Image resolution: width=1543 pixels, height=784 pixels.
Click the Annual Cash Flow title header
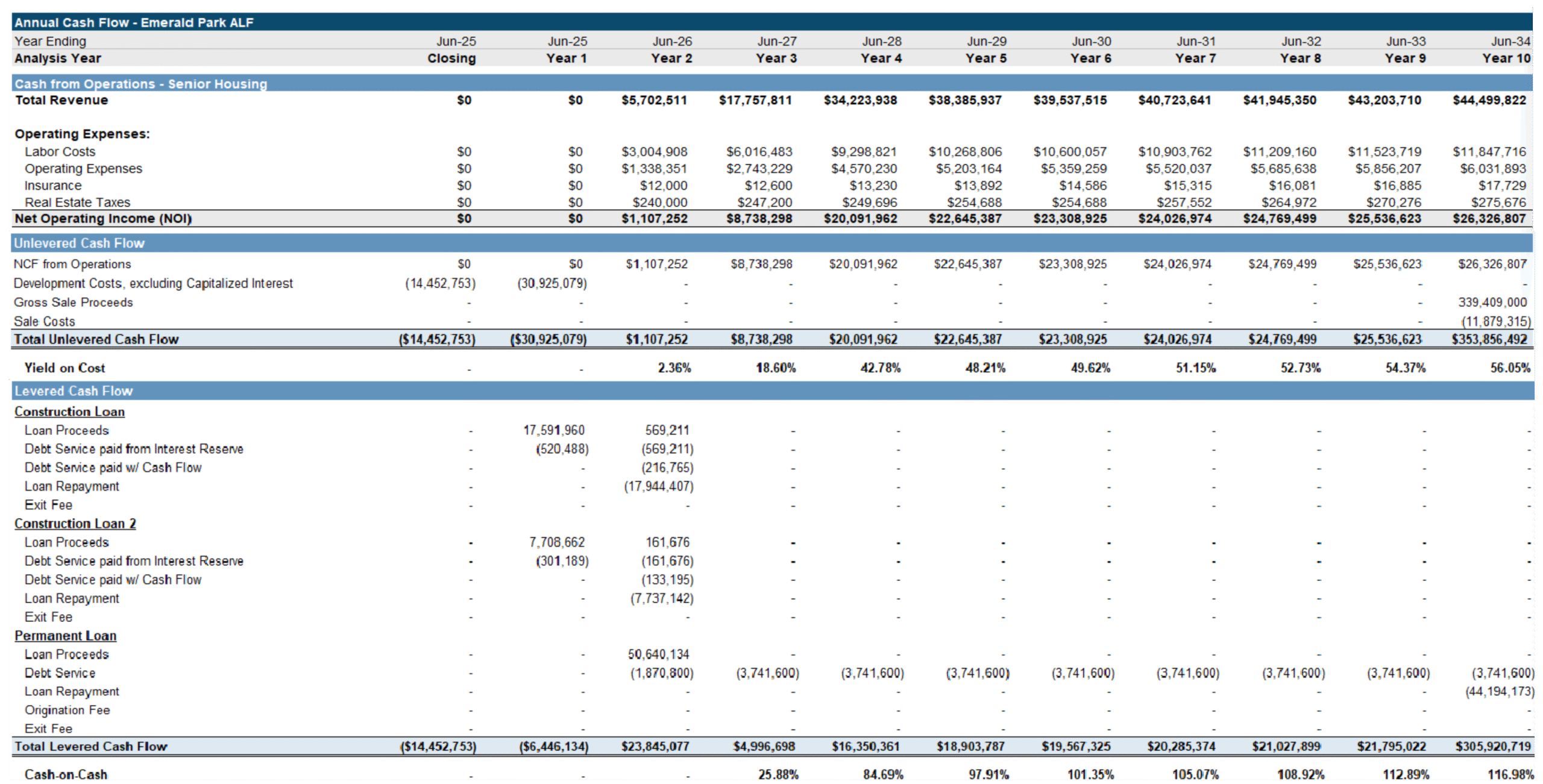tap(134, 23)
